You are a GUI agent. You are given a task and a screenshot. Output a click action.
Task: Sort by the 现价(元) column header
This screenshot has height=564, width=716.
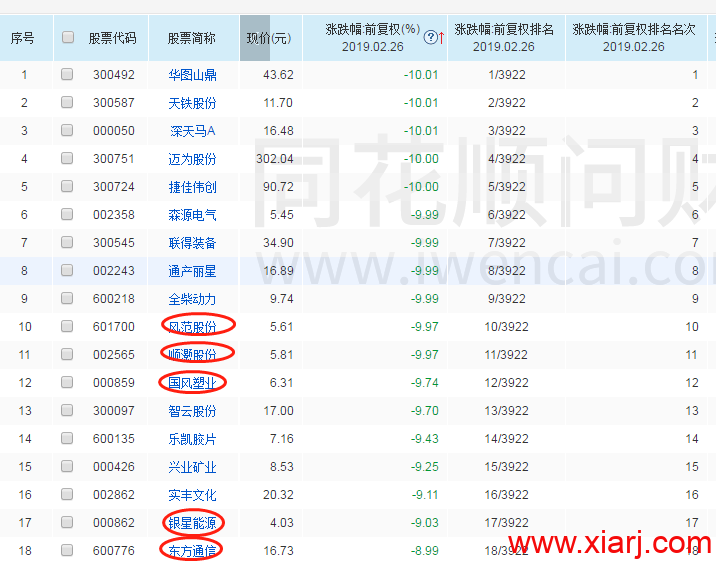pos(269,38)
